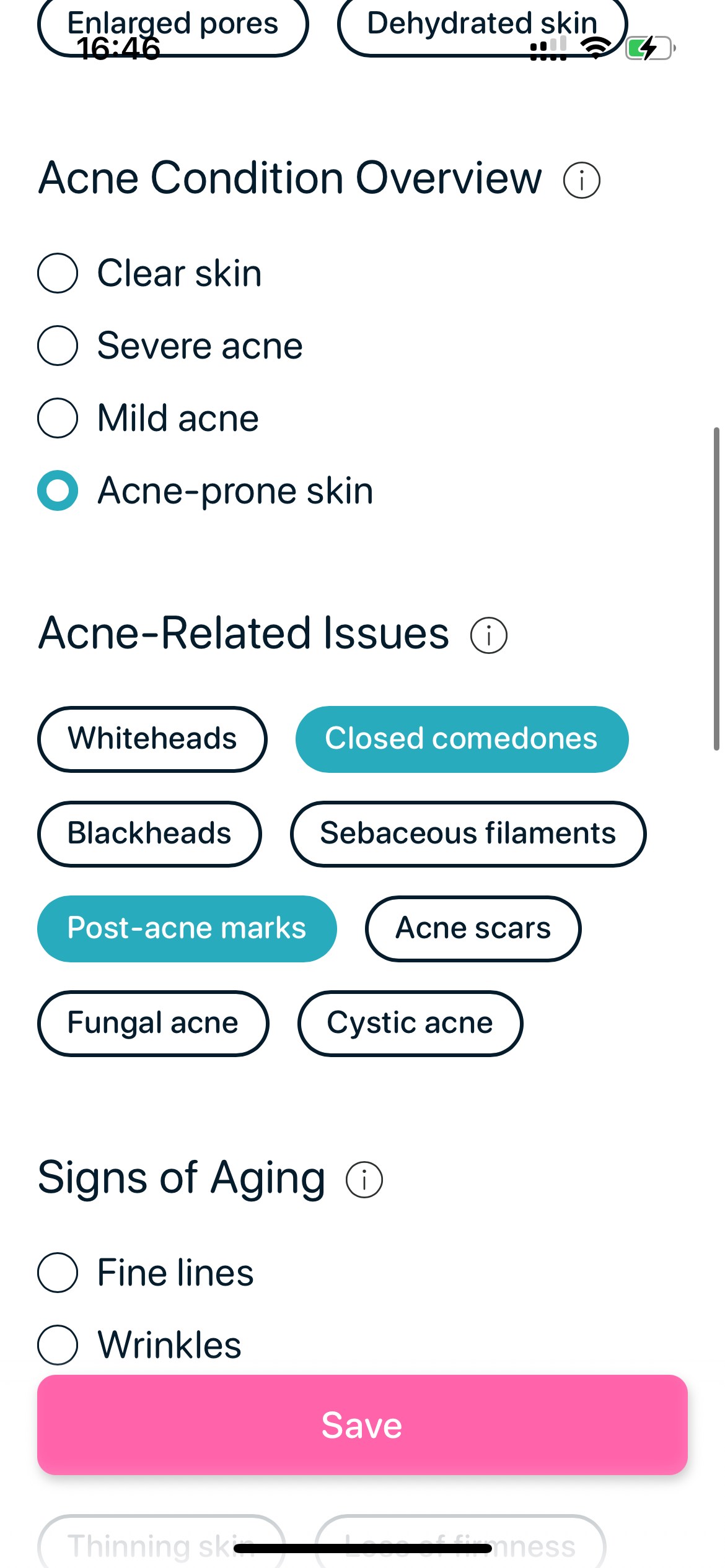The height and width of the screenshot is (1568, 725).
Task: Deselect the Closed comedones tag
Action: click(x=462, y=739)
